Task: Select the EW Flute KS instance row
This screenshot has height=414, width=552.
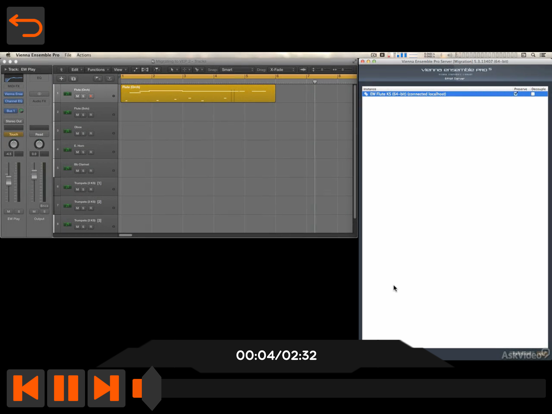Action: click(455, 94)
